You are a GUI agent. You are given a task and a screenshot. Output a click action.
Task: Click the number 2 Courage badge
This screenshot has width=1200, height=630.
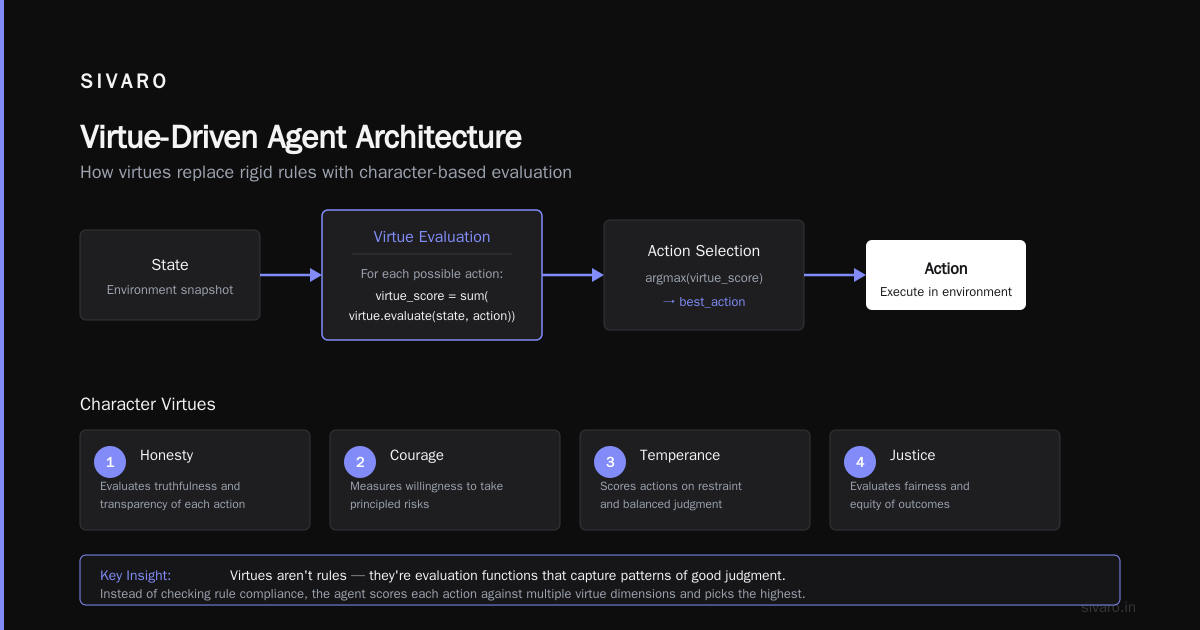[360, 461]
